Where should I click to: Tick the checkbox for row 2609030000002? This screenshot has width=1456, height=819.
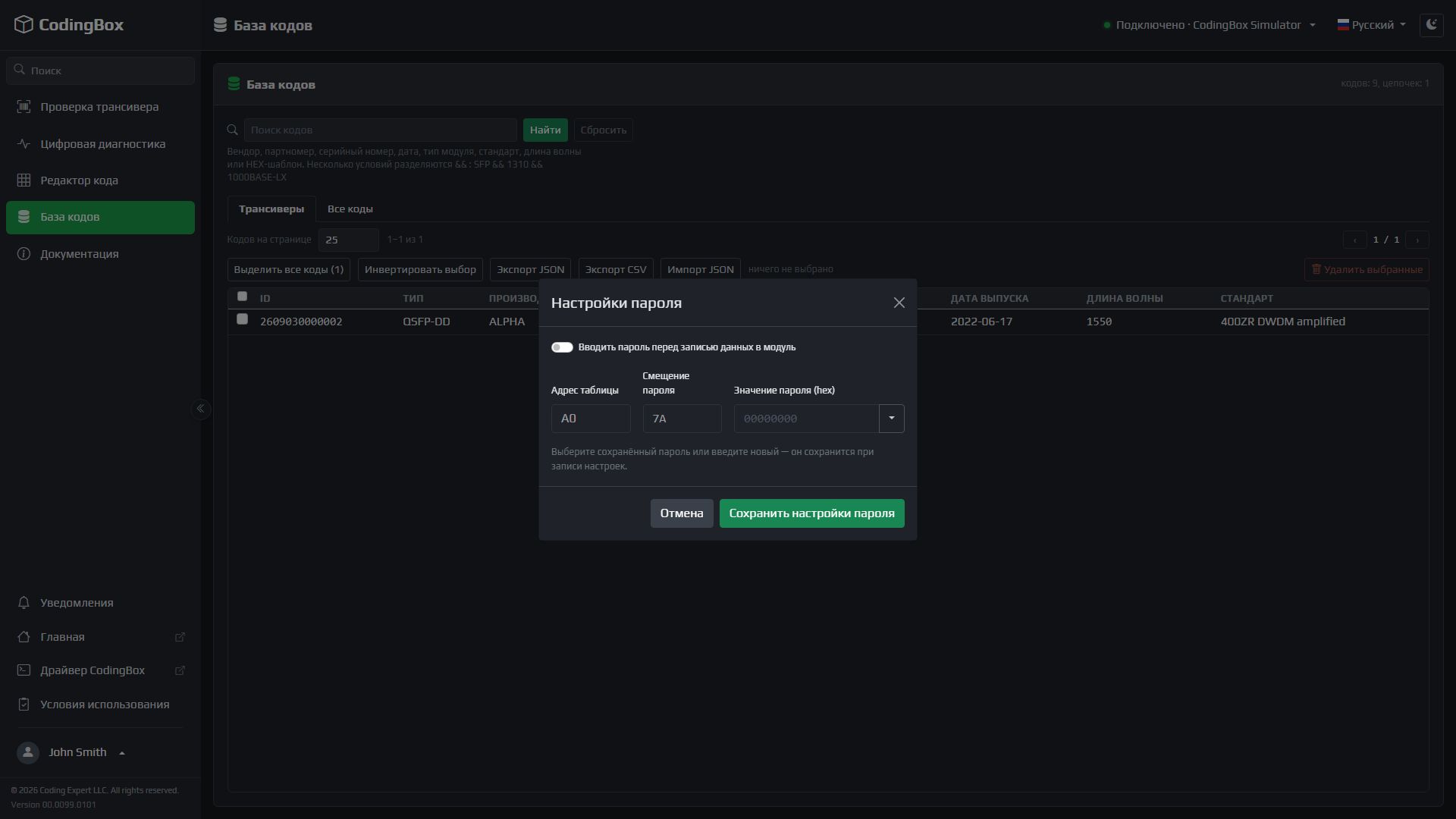pos(242,319)
